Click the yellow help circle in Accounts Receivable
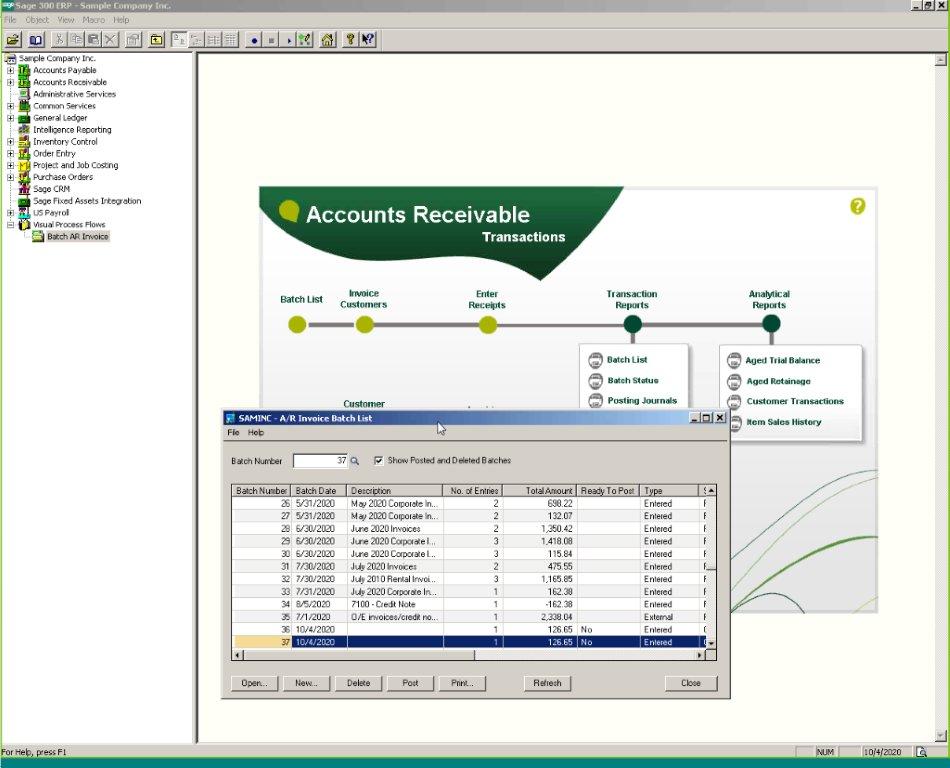 [x=857, y=206]
